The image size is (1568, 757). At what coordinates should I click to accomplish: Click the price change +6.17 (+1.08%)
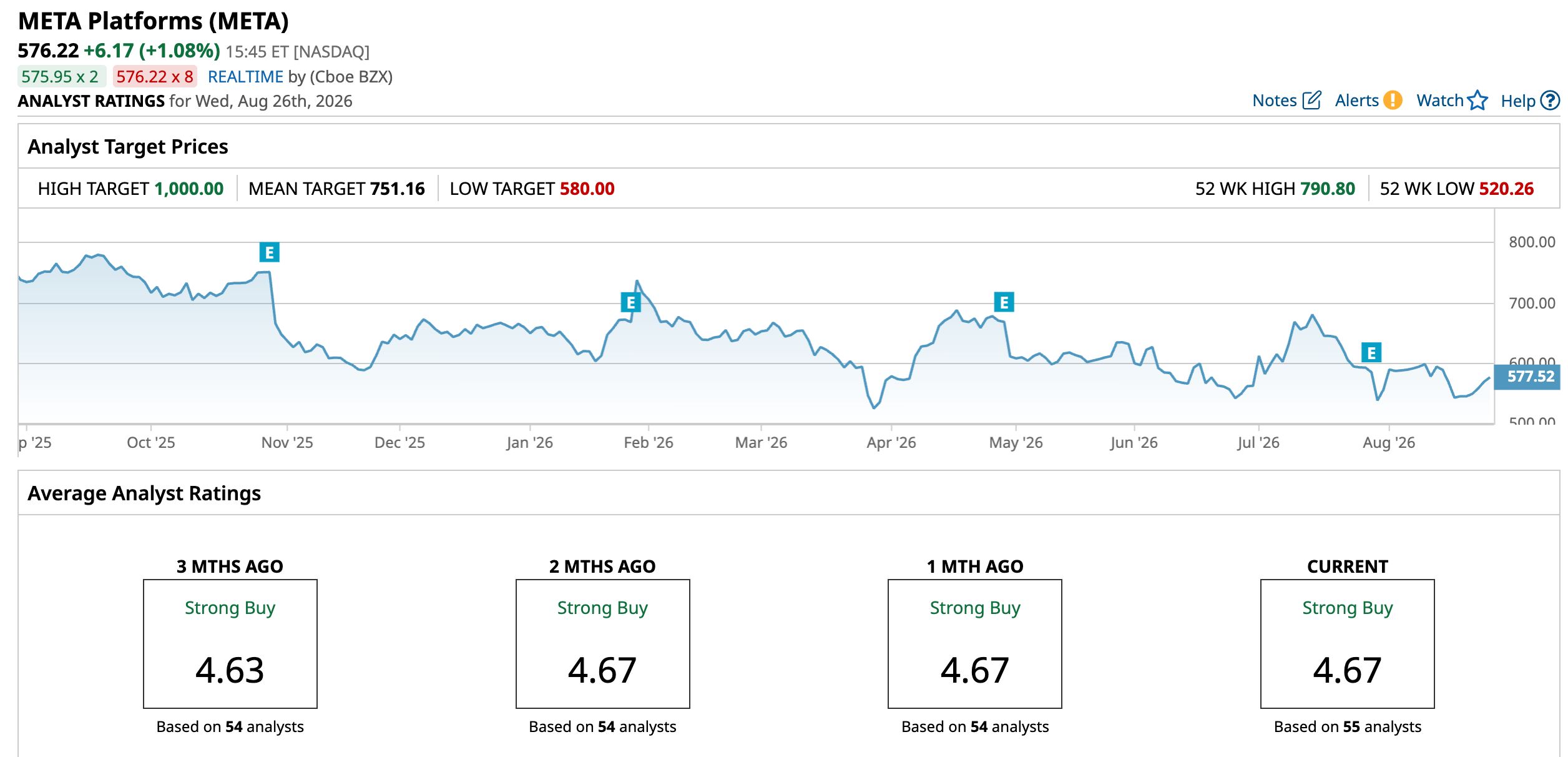coord(152,51)
